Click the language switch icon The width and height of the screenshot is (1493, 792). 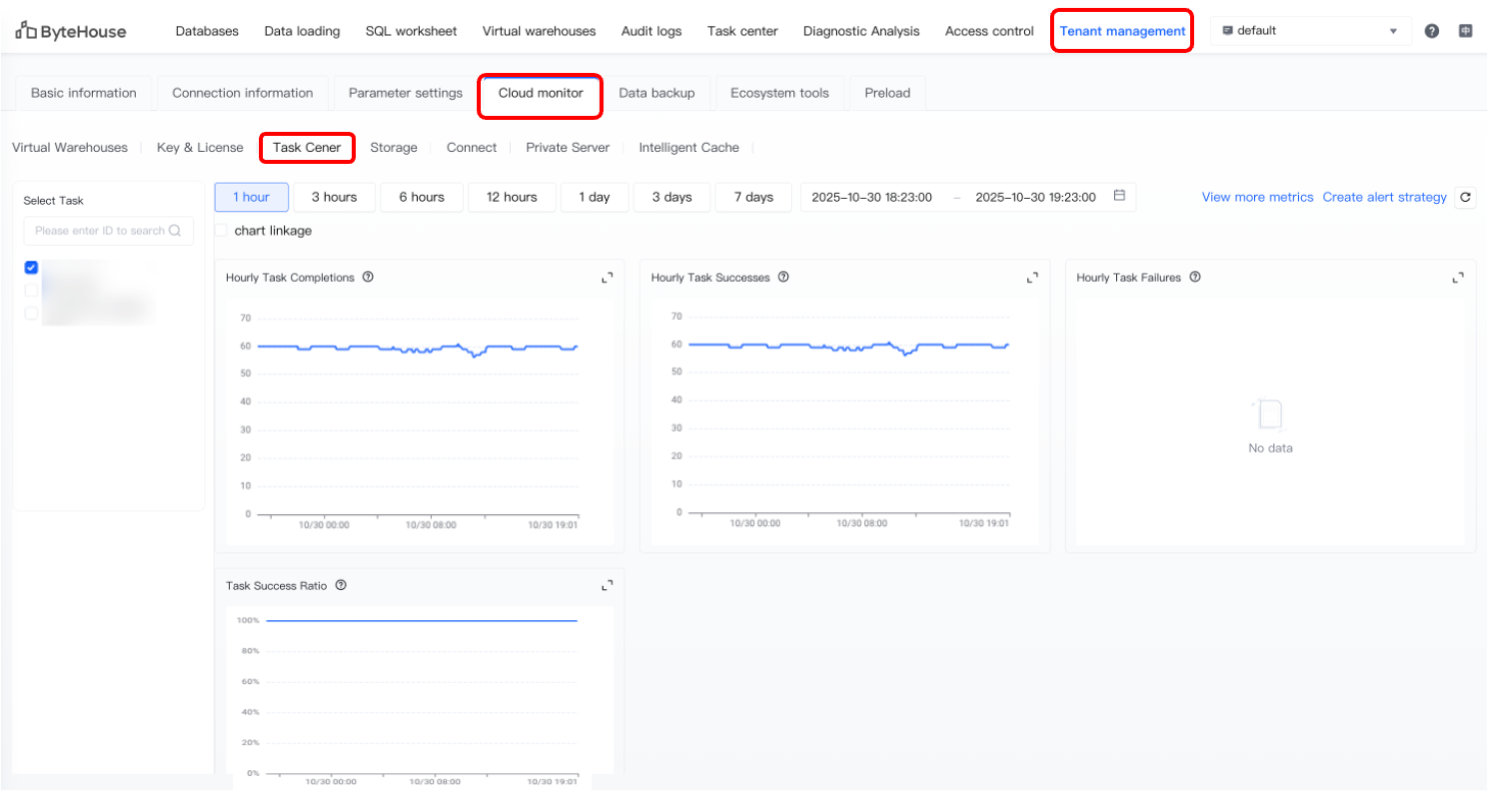point(1465,31)
